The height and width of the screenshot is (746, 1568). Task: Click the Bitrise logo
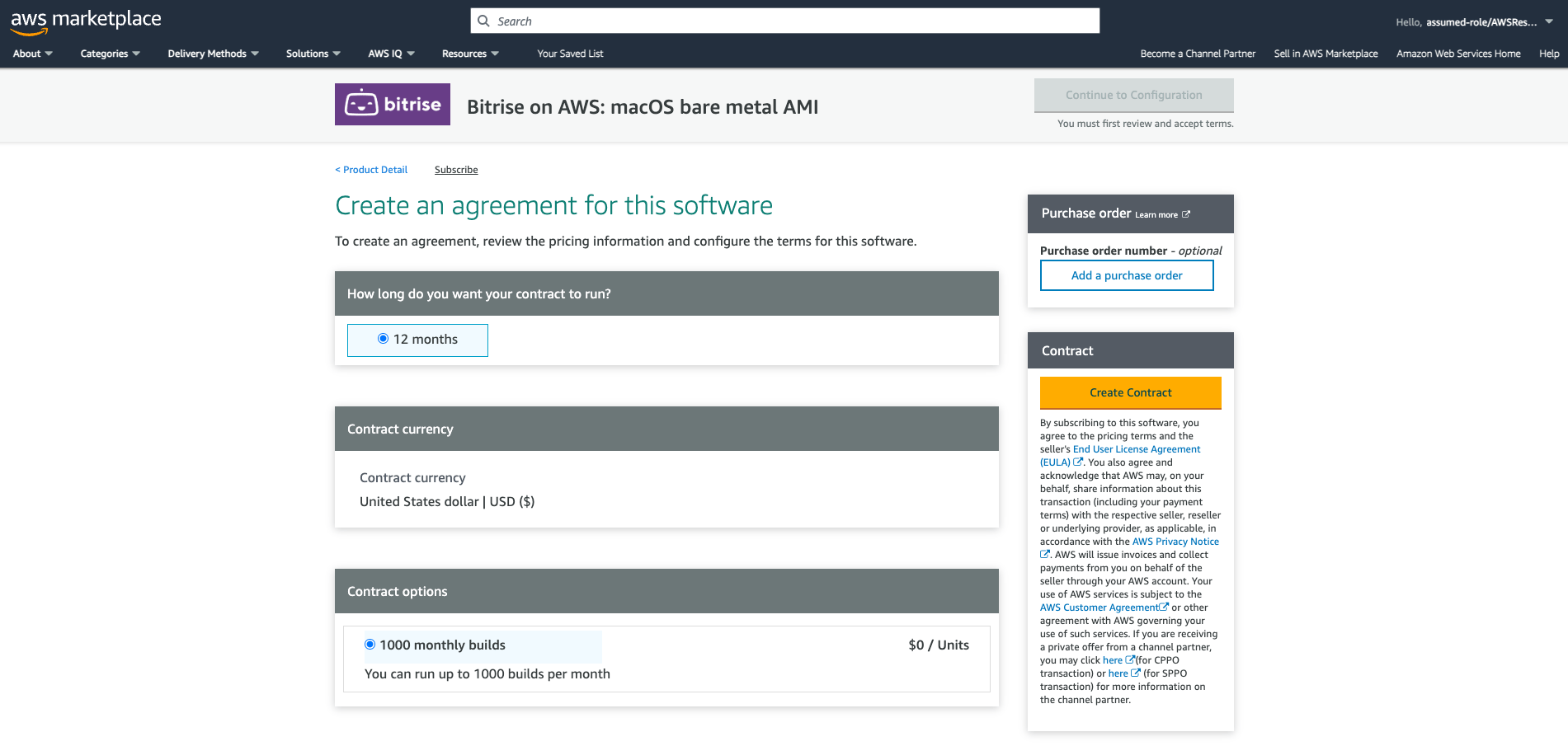pyautogui.click(x=392, y=105)
